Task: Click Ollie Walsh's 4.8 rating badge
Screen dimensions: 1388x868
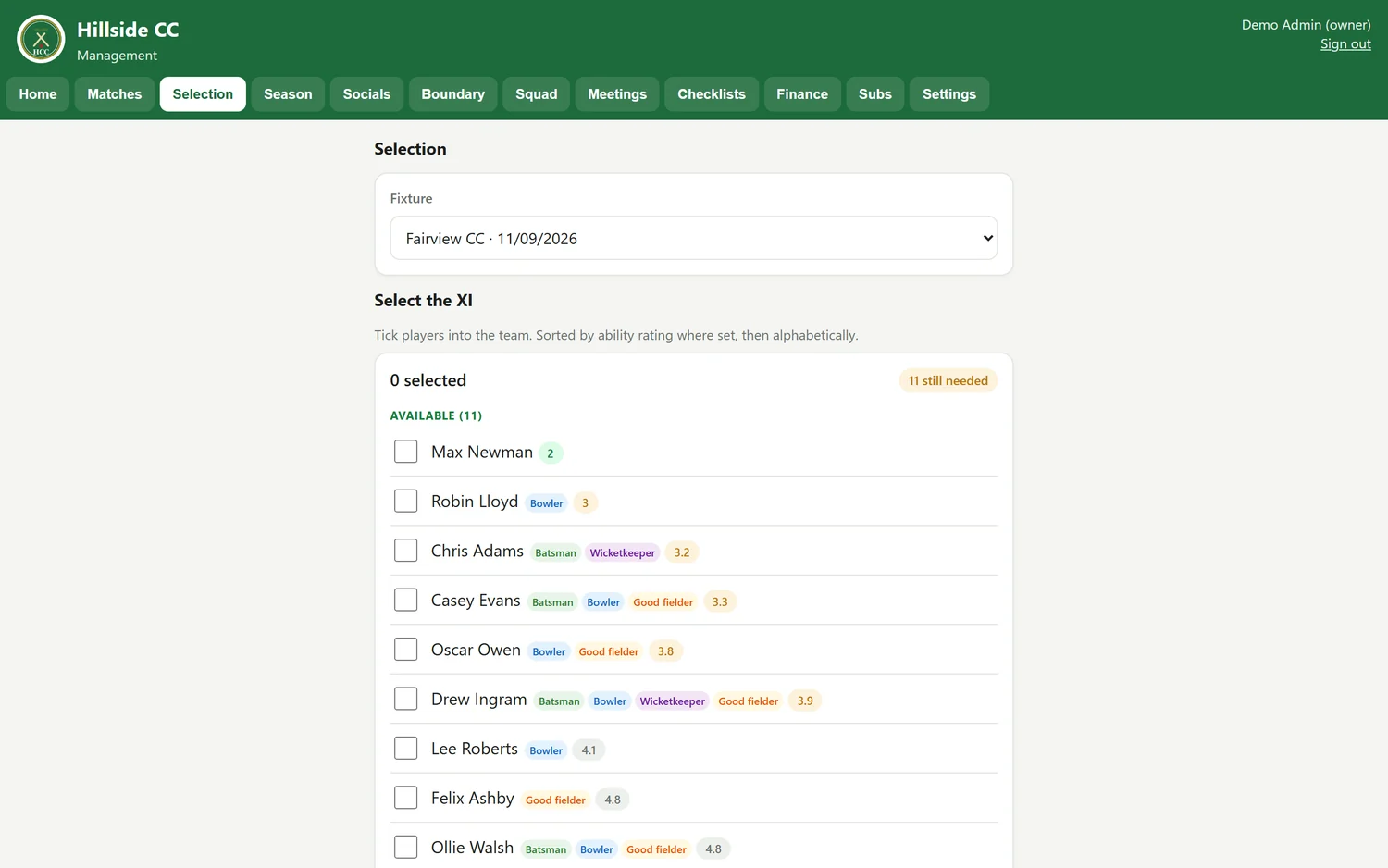Action: pyautogui.click(x=713, y=849)
